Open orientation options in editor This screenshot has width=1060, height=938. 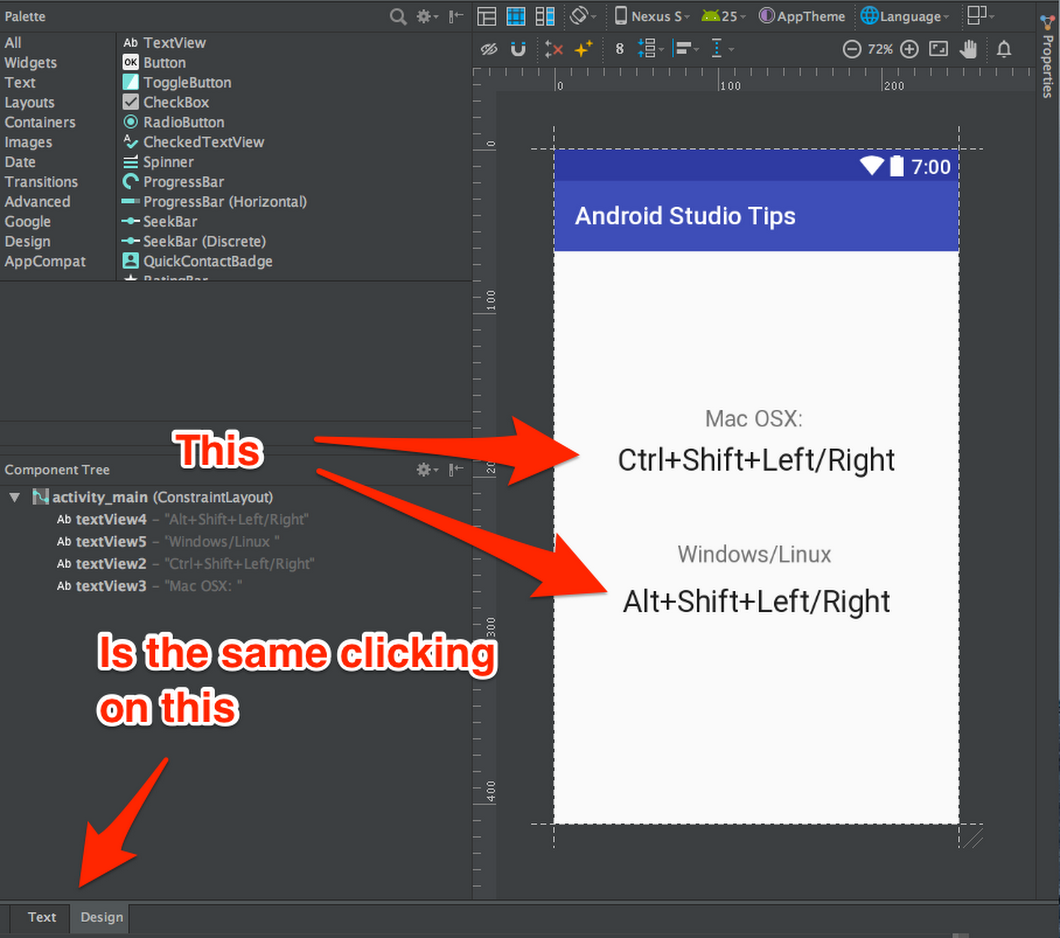[582, 16]
